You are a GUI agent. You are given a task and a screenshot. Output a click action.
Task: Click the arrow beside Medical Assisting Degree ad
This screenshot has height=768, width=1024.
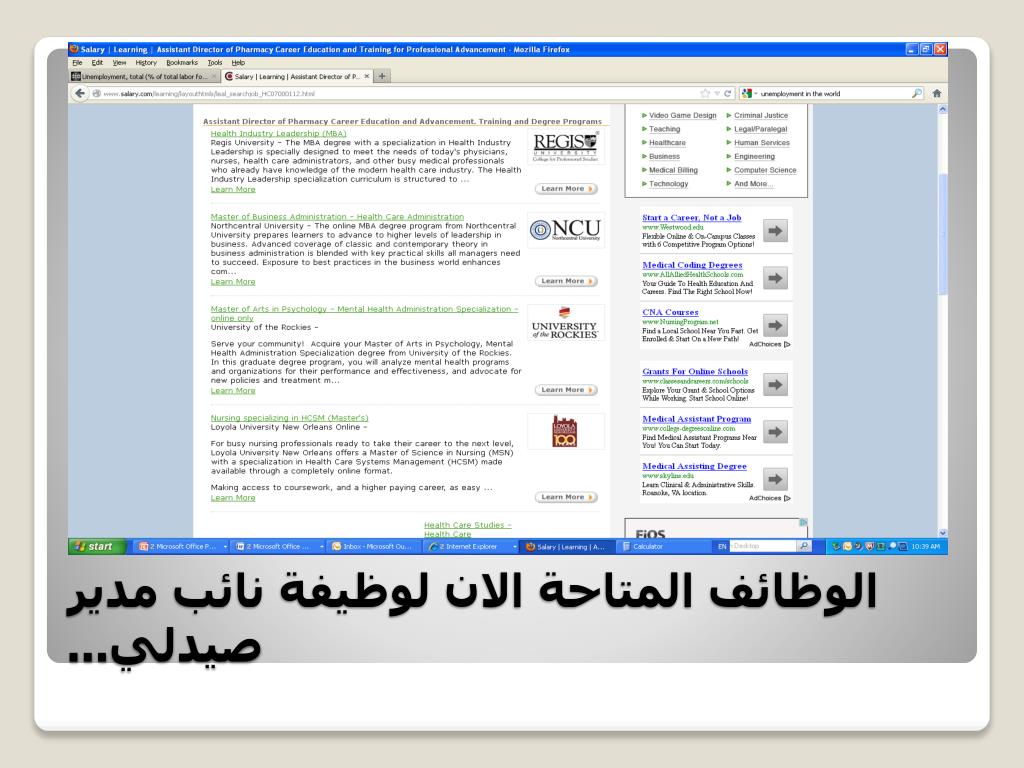pos(775,479)
